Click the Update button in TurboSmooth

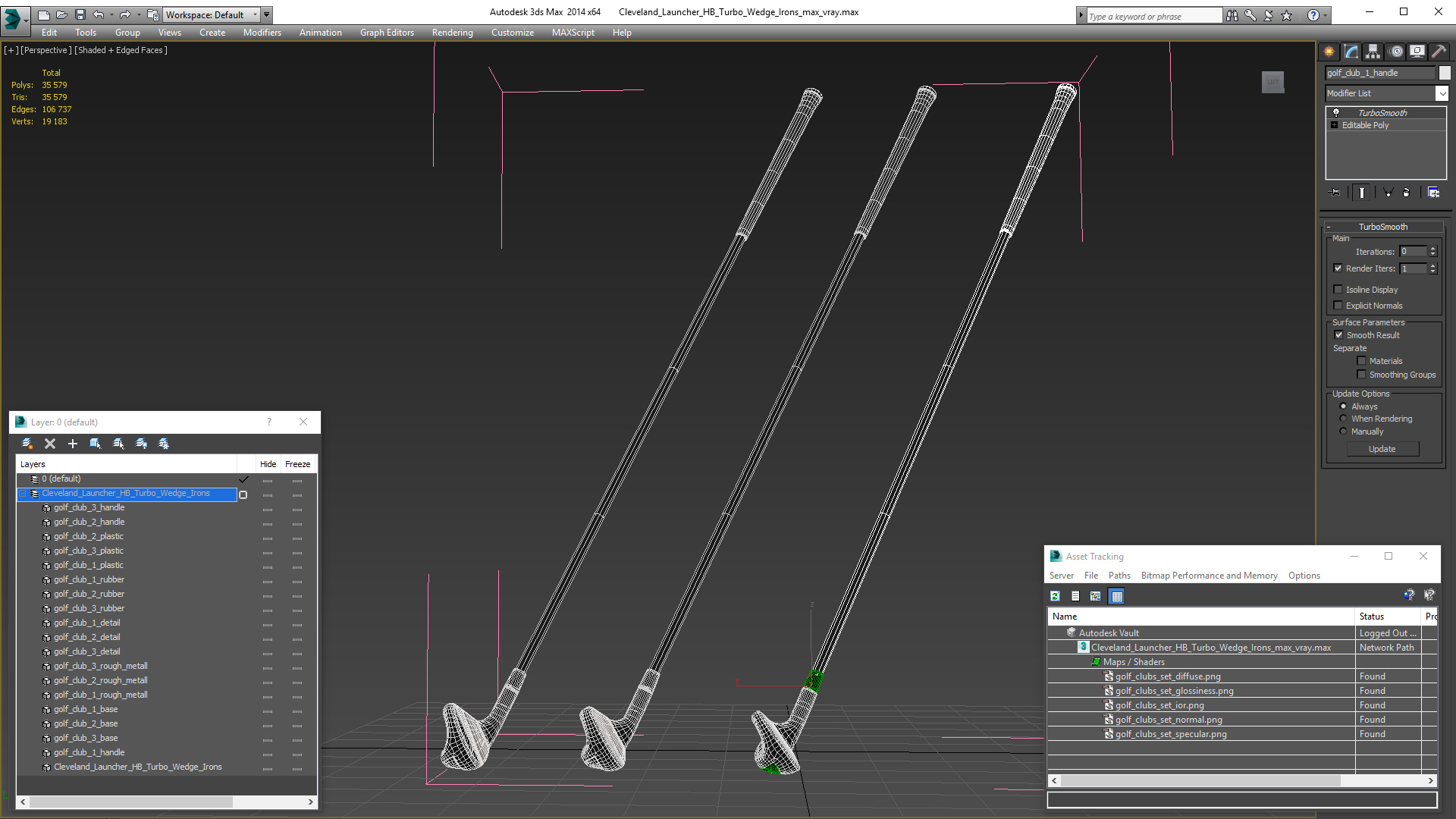tap(1382, 449)
